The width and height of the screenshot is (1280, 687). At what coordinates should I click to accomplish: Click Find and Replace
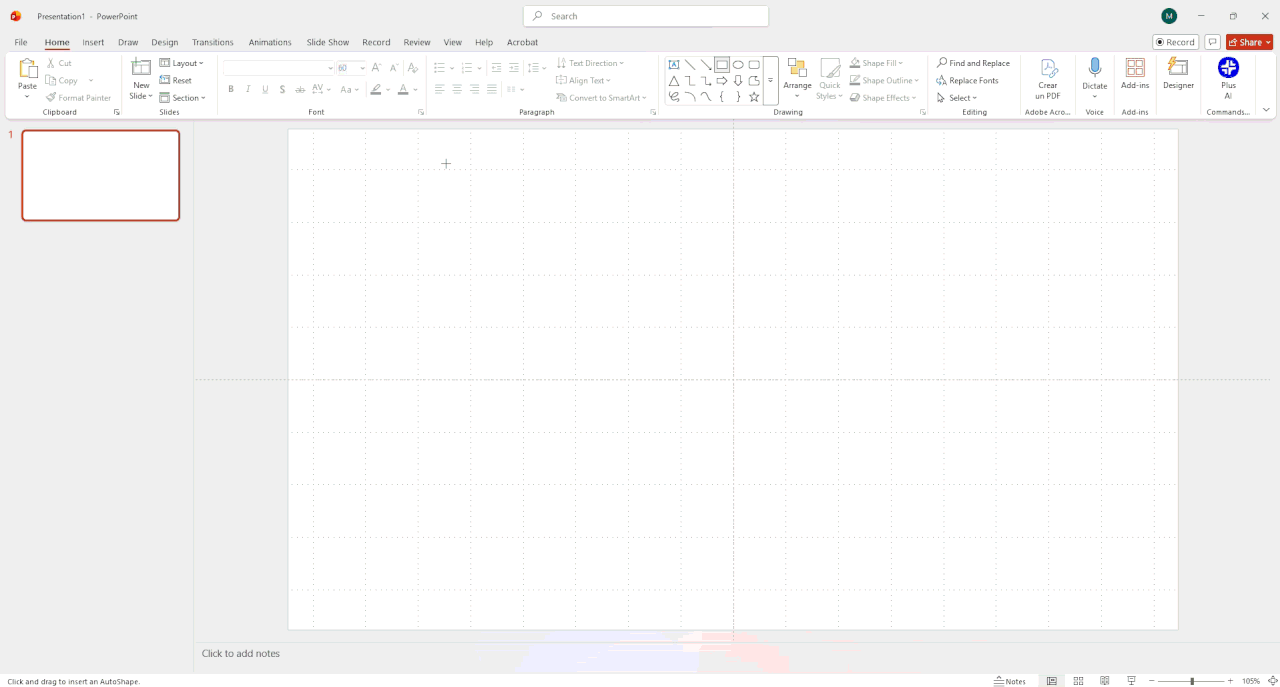pos(973,63)
